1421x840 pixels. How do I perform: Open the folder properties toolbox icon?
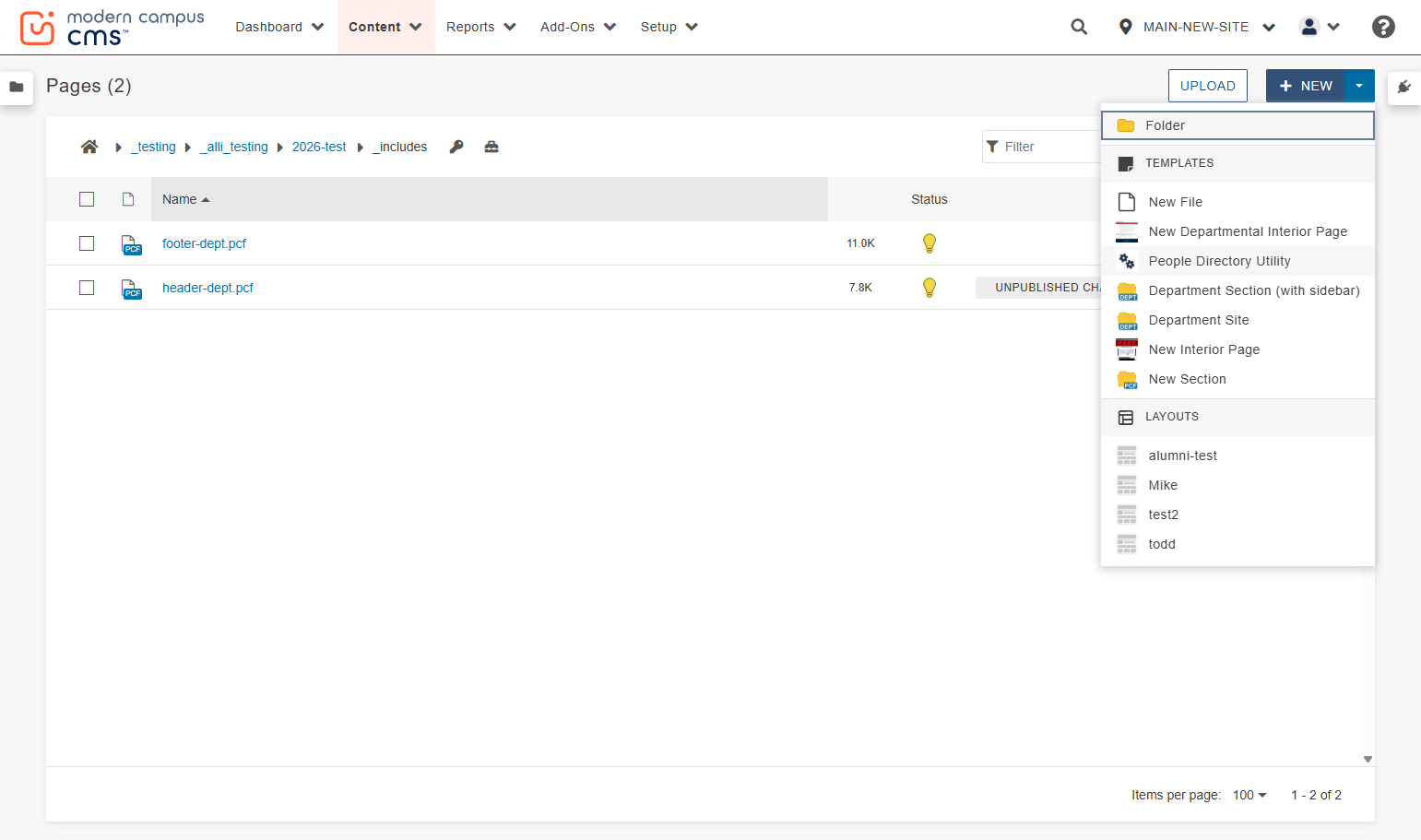pyautogui.click(x=491, y=147)
